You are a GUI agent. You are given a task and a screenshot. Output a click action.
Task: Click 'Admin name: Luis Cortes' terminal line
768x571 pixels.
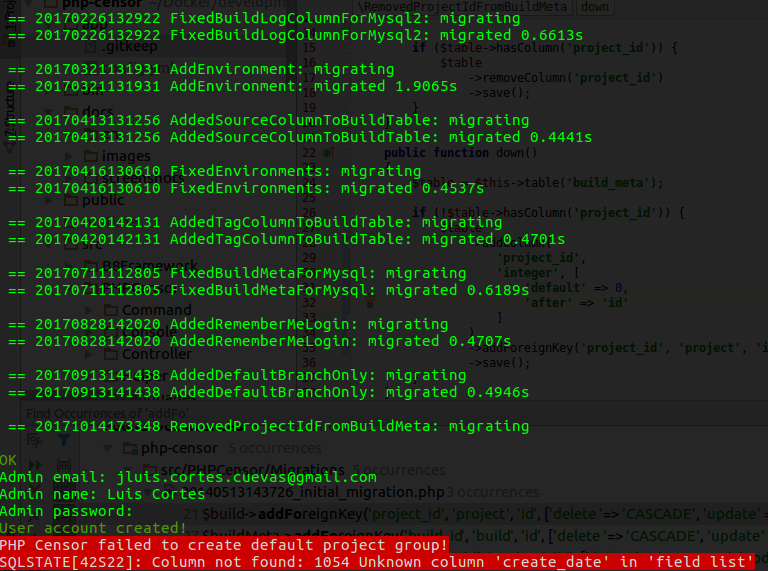[102, 494]
